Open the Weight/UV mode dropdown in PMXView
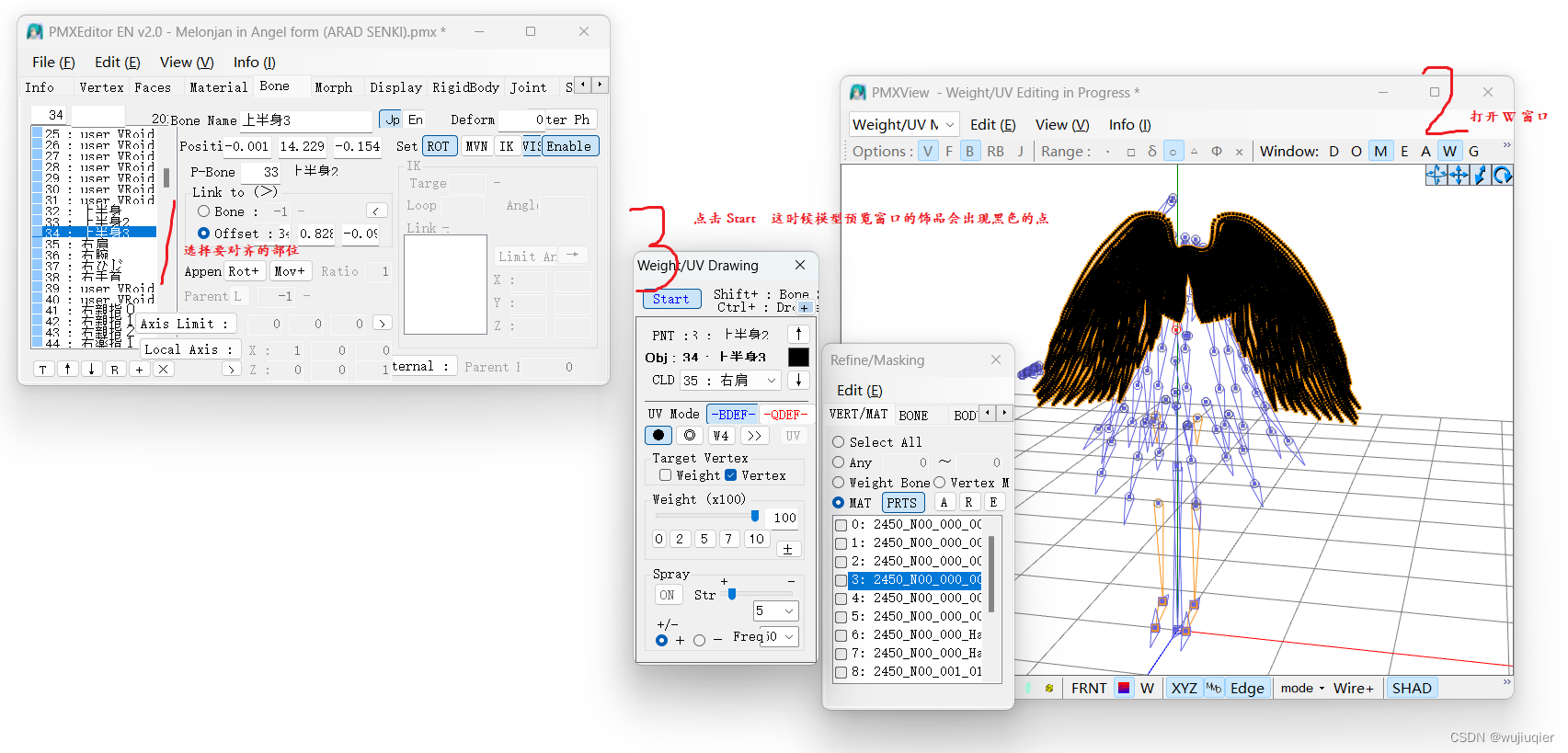The width and height of the screenshot is (1568, 753). click(904, 124)
